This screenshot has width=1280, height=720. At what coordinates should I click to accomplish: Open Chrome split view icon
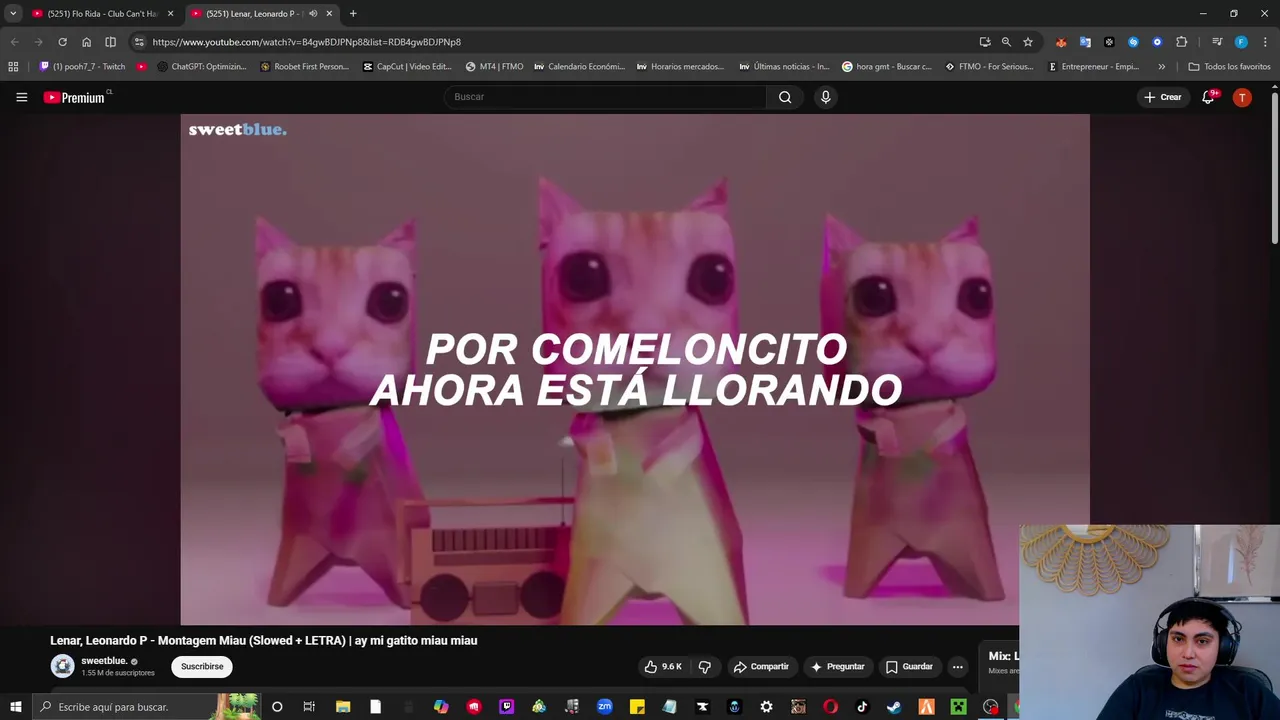point(110,42)
